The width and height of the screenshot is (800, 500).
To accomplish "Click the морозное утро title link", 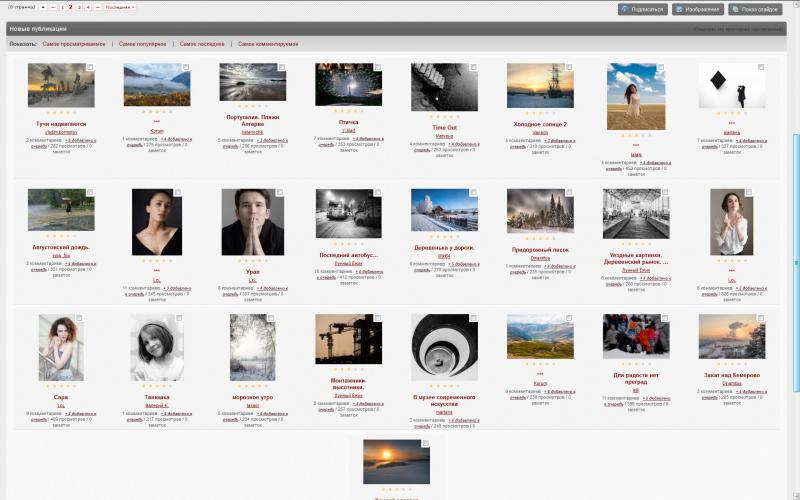I will tap(253, 397).
